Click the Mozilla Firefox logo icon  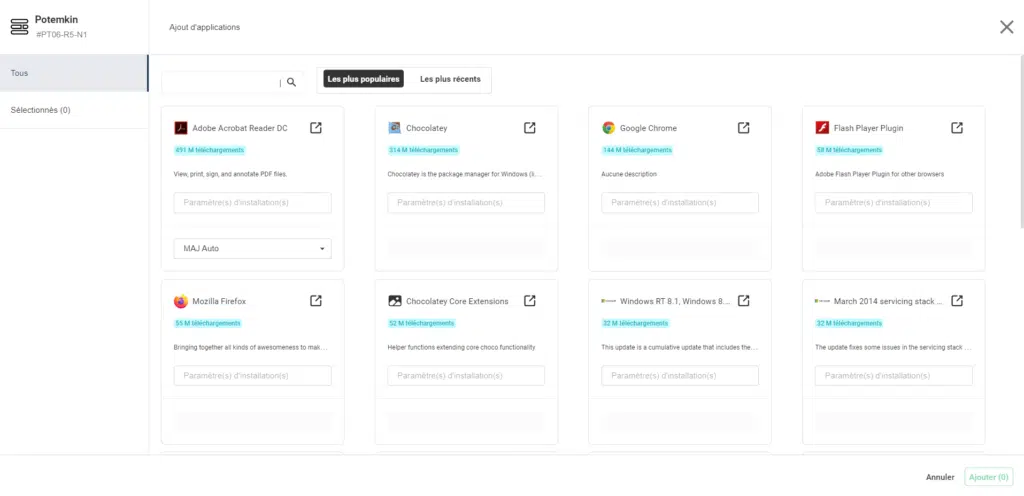tap(181, 302)
